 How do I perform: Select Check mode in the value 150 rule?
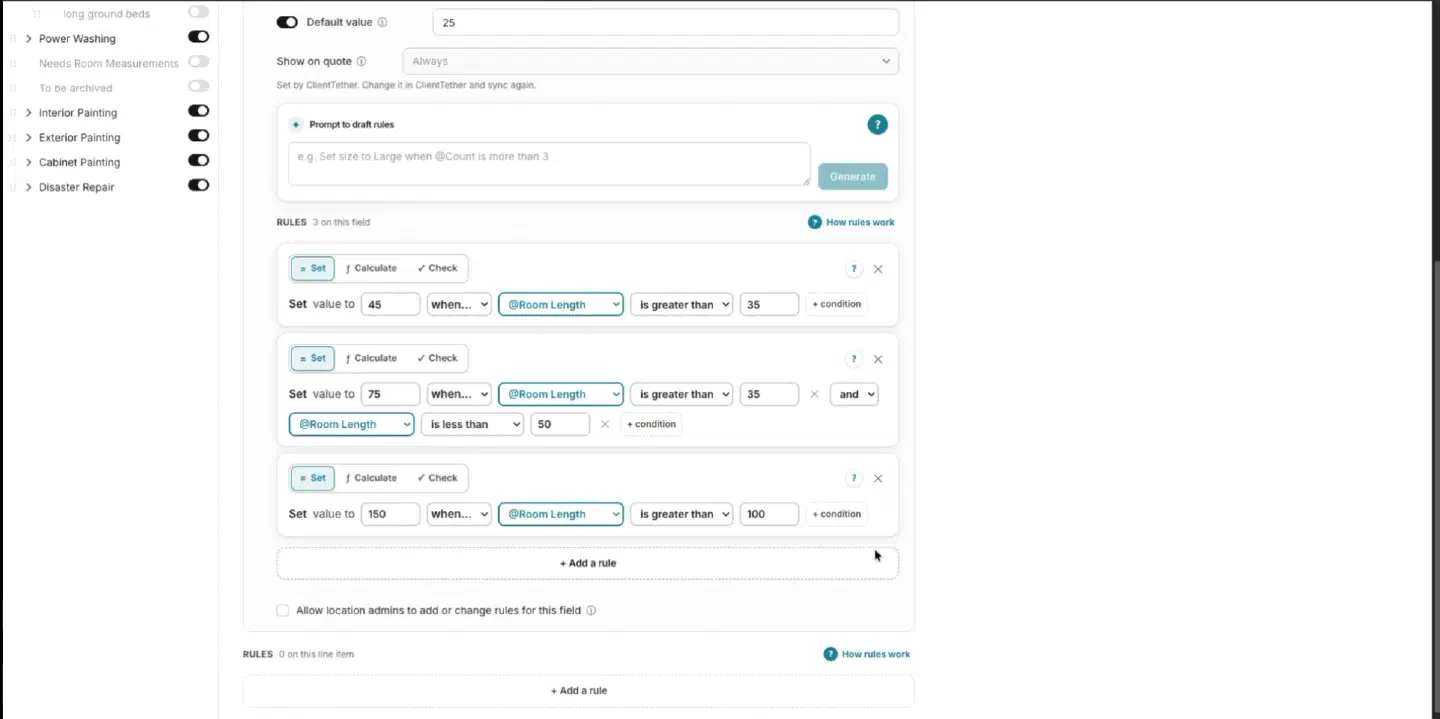(437, 478)
